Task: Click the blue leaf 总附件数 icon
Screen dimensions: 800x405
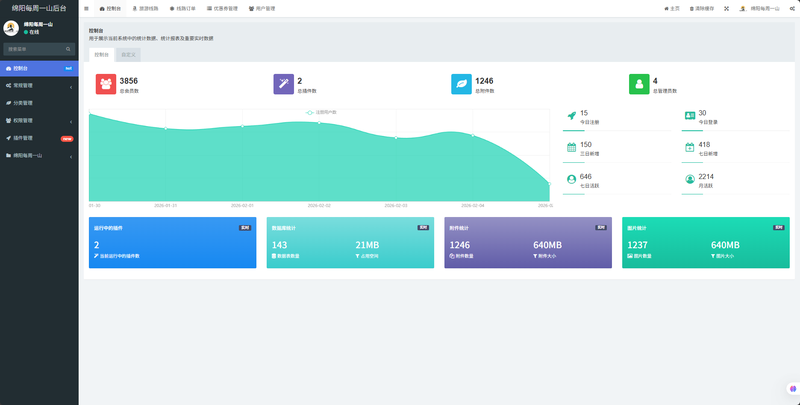Action: pyautogui.click(x=461, y=84)
